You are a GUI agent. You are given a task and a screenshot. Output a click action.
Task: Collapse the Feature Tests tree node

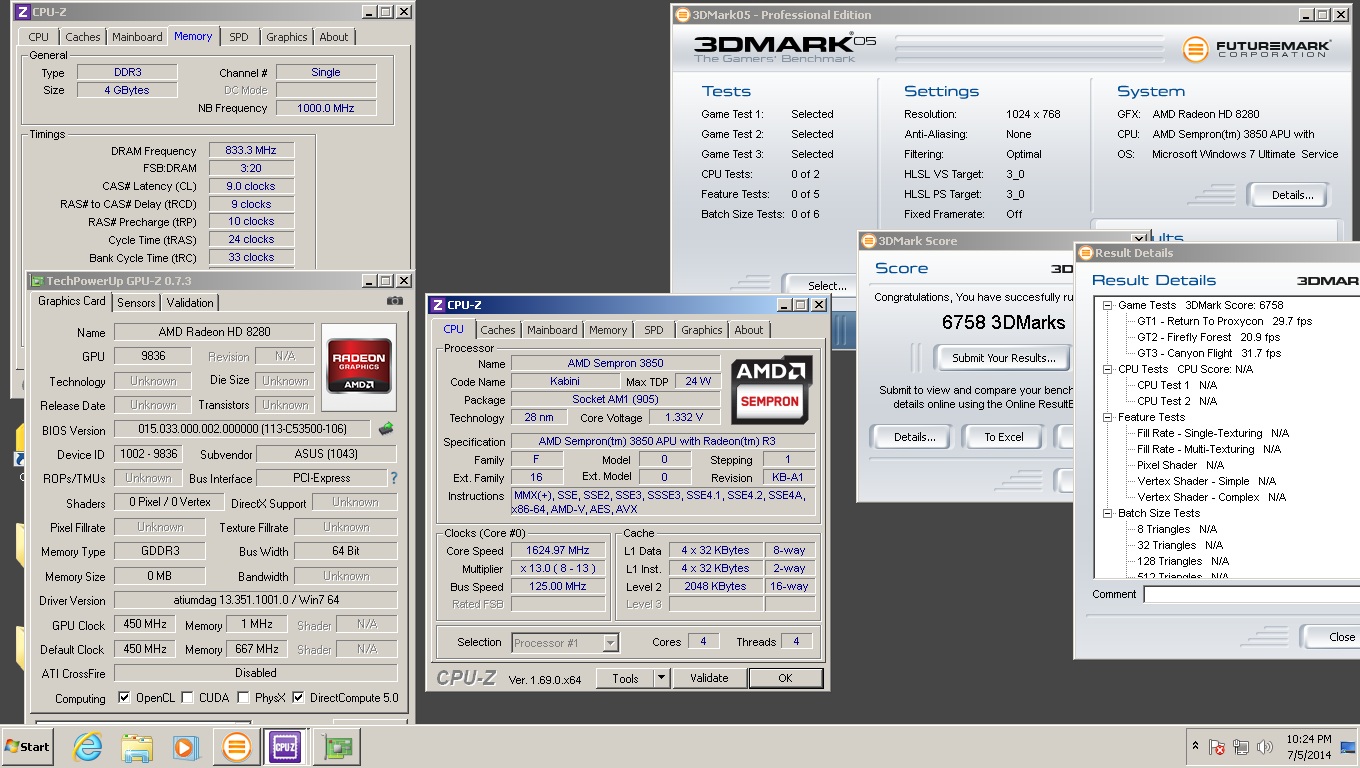click(x=1108, y=417)
